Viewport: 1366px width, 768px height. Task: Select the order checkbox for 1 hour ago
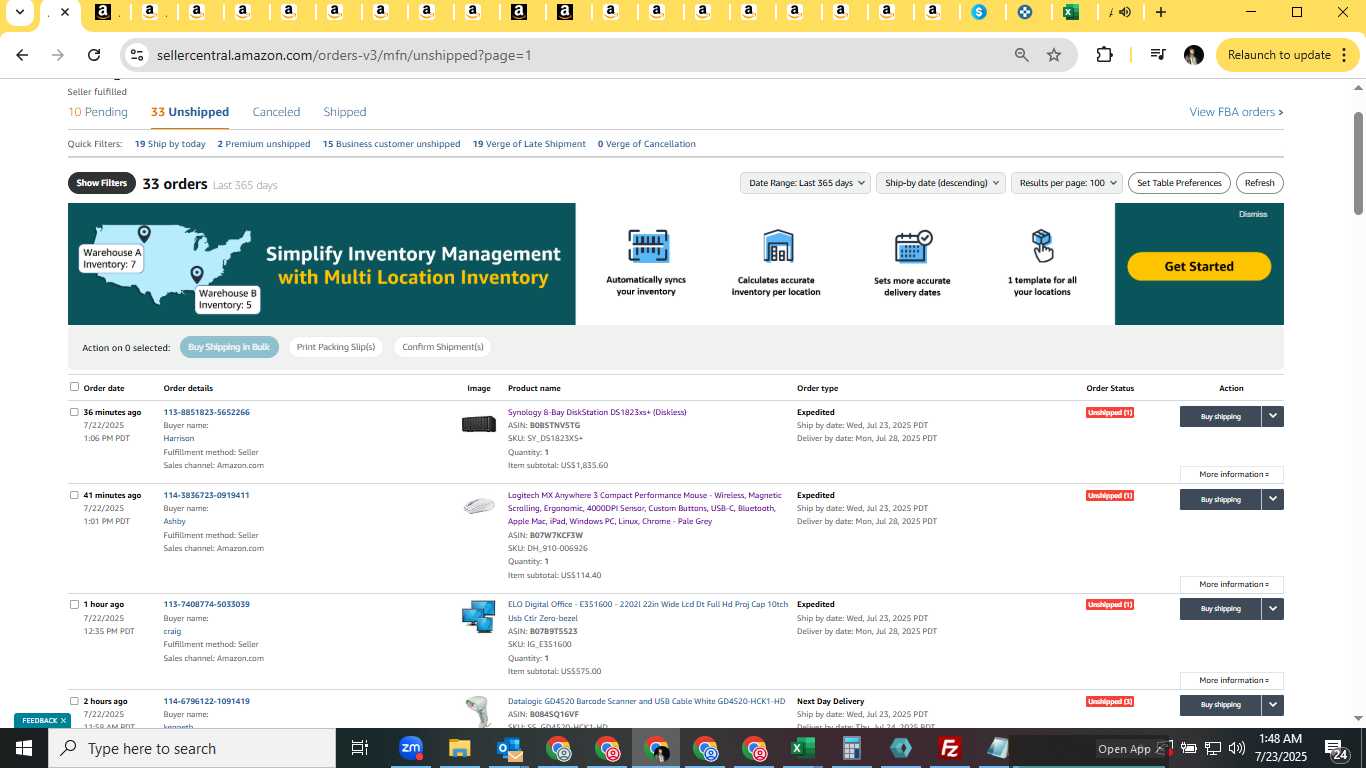pyautogui.click(x=74, y=604)
